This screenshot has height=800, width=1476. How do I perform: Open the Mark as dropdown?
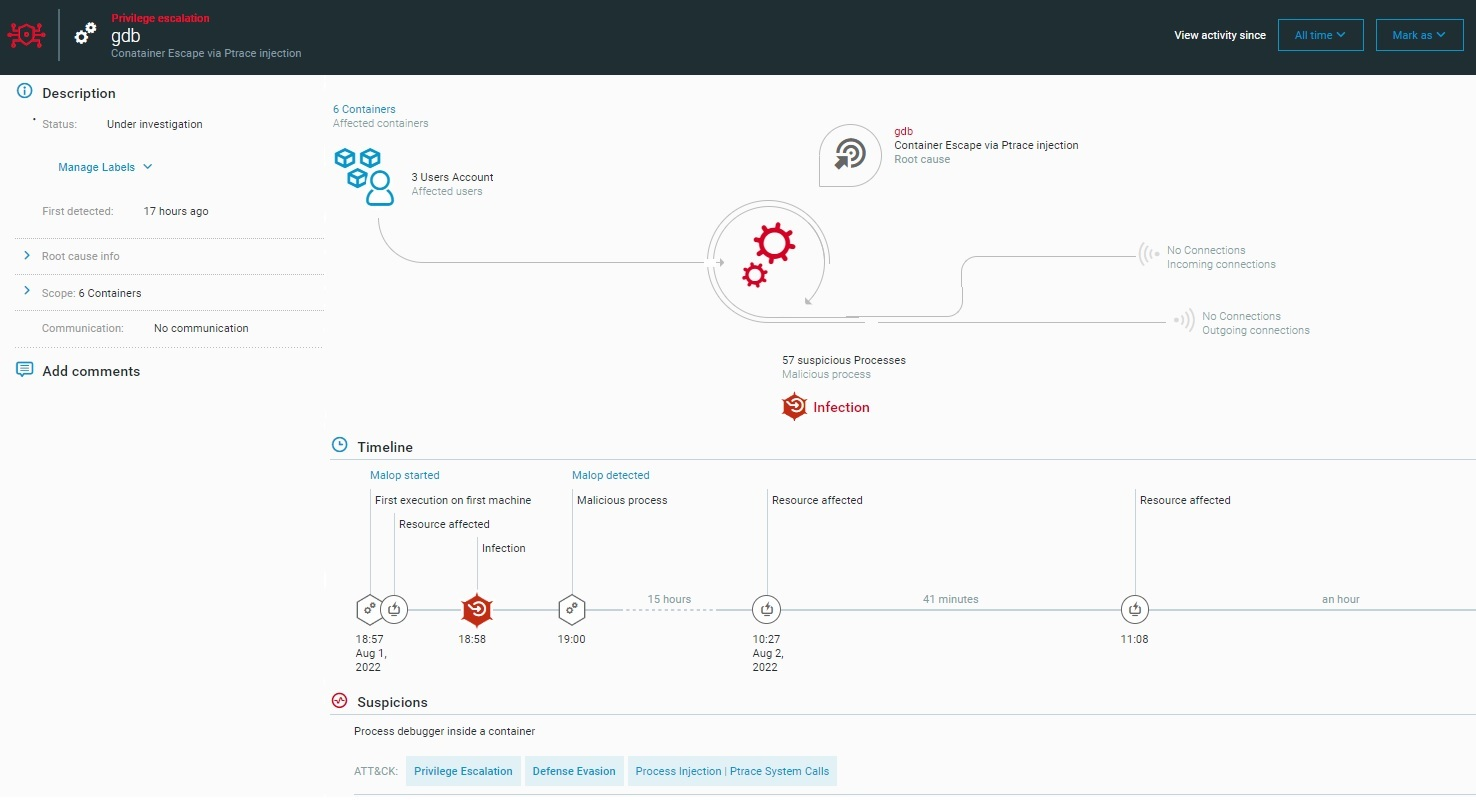coord(1419,35)
